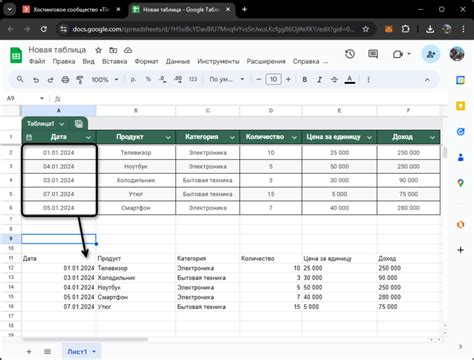Click the Share button
This screenshot has height=360, width=474.
coord(431,54)
